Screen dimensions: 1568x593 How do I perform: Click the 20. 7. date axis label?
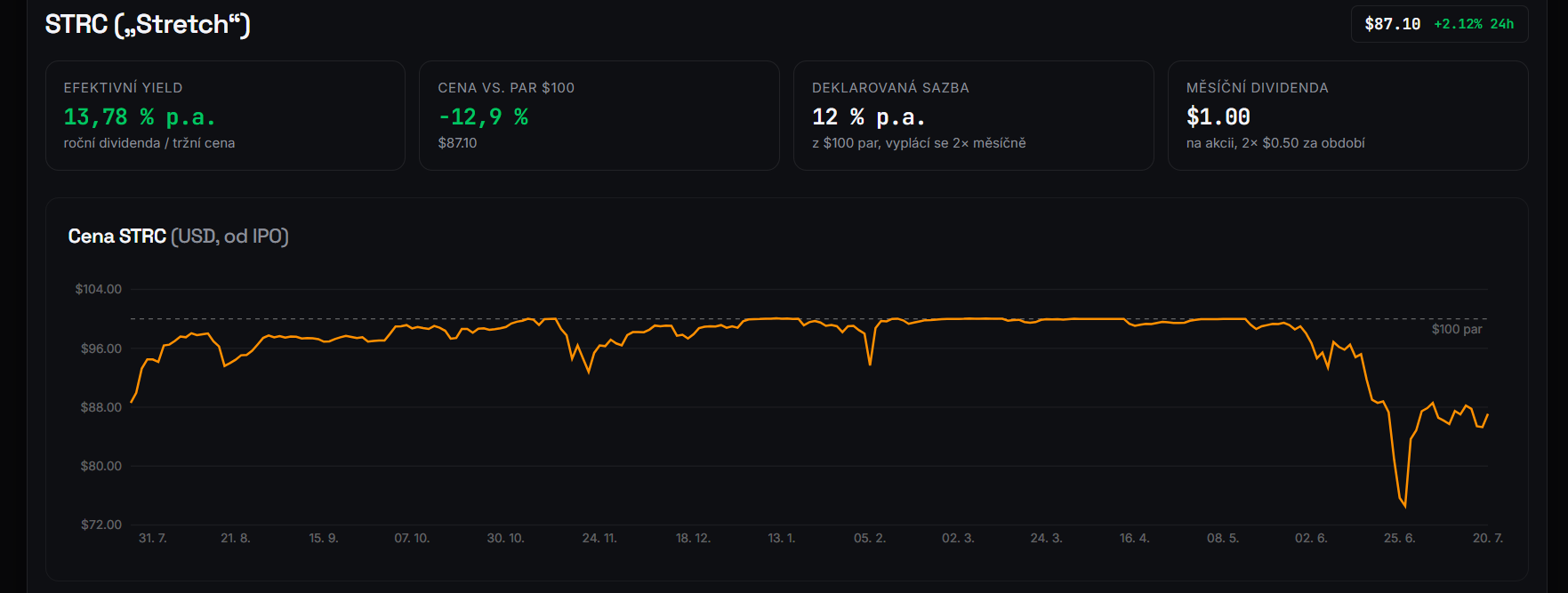[x=1488, y=538]
